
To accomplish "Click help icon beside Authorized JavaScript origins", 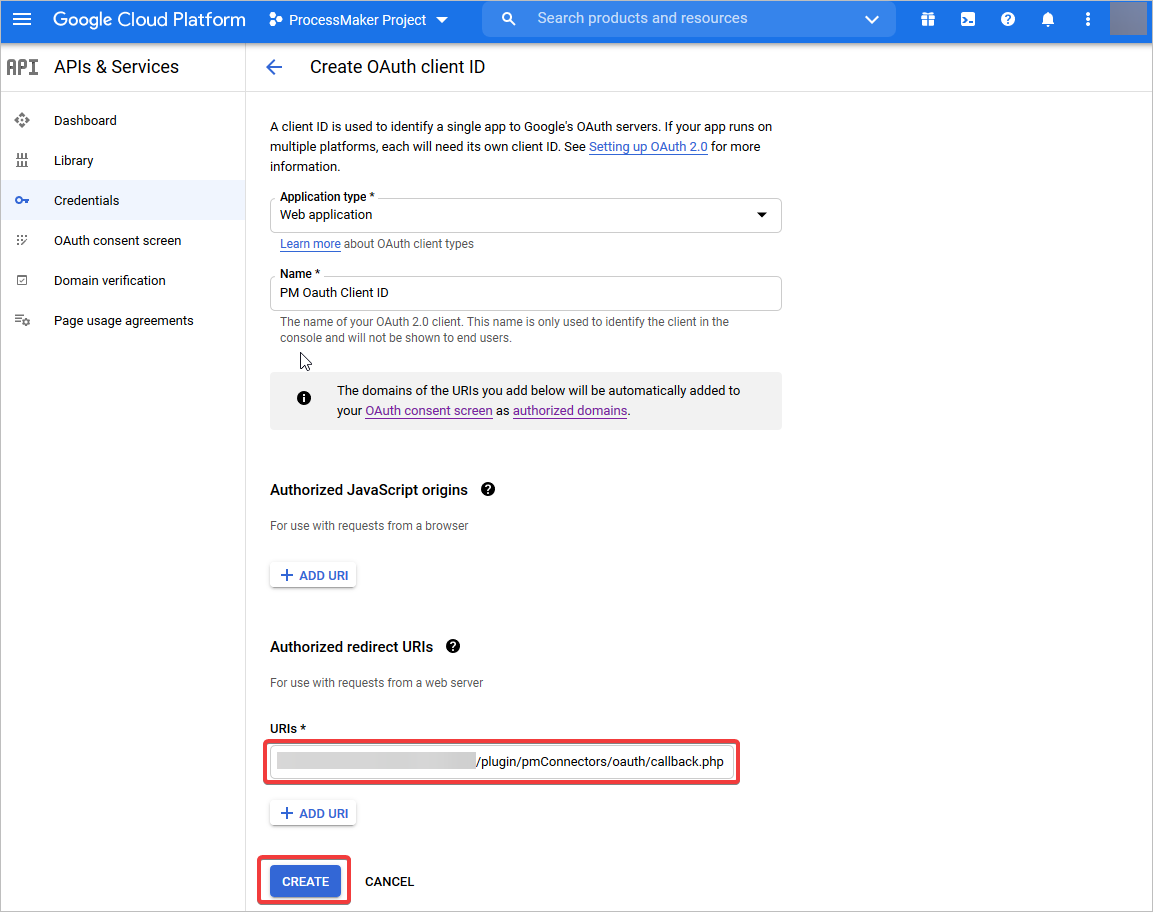I will coord(488,489).
